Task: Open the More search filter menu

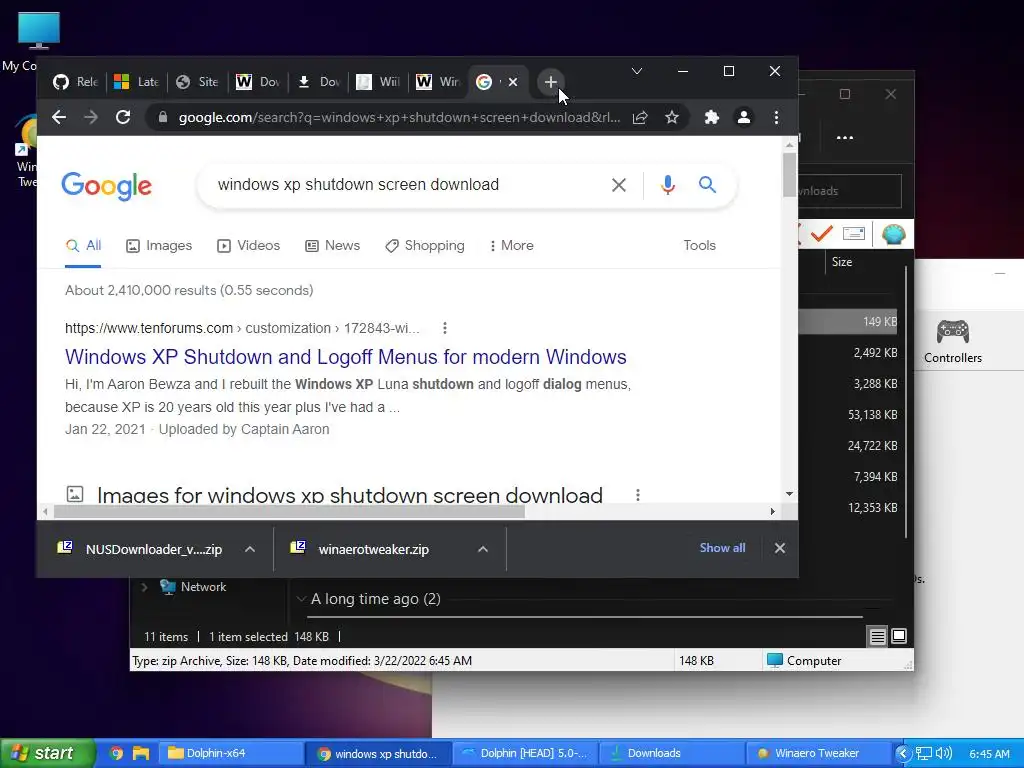Action: 511,246
